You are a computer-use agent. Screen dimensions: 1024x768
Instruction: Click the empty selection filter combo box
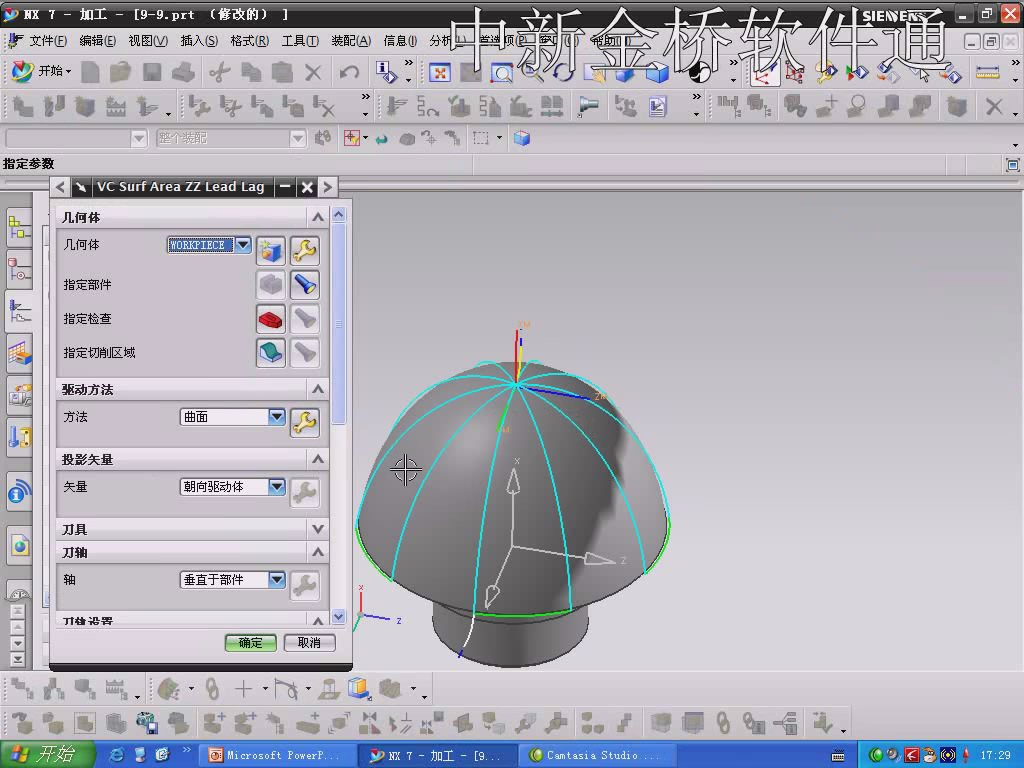point(75,138)
